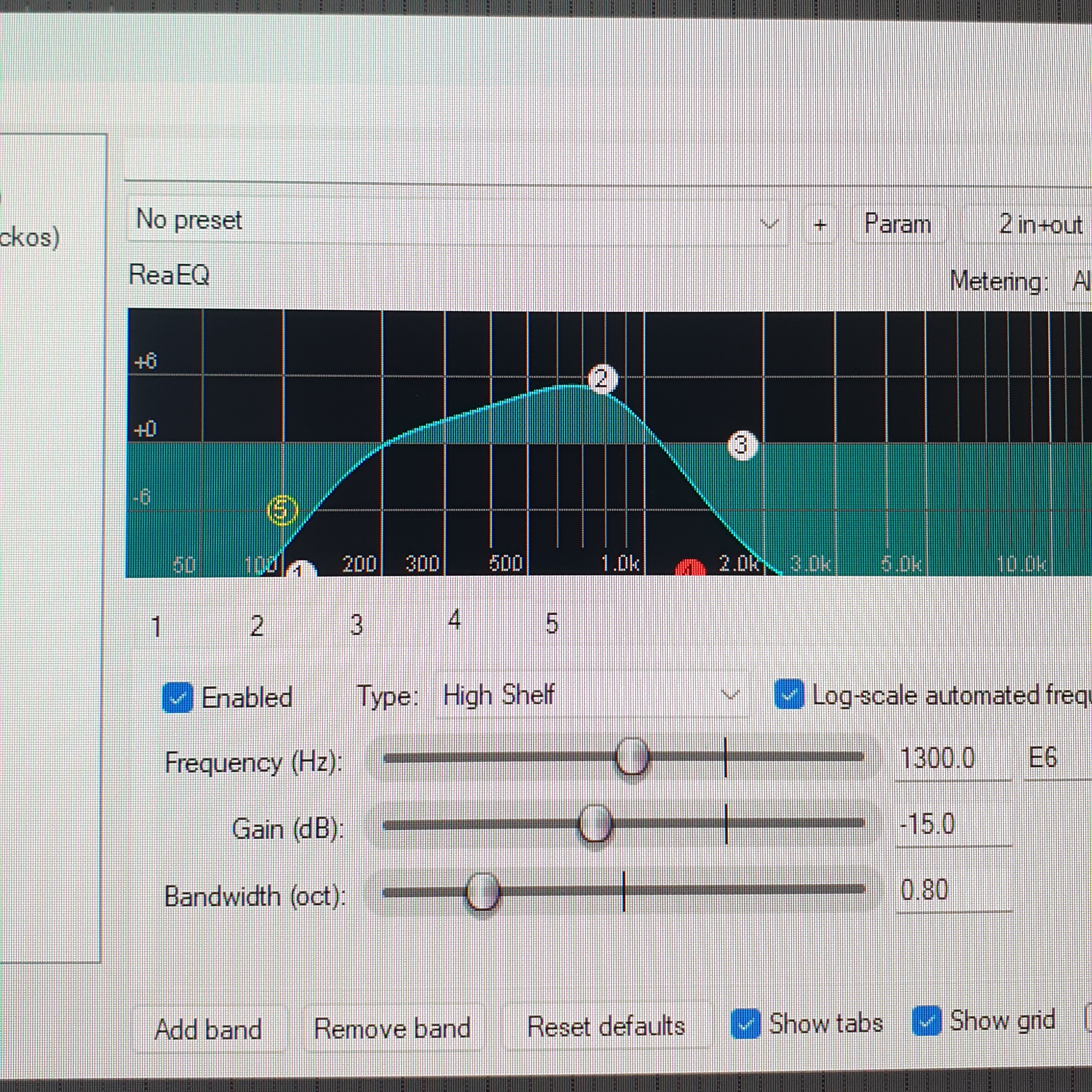Viewport: 1092px width, 1092px height.
Task: Click white band 1 node at graph bottom
Action: [300, 570]
